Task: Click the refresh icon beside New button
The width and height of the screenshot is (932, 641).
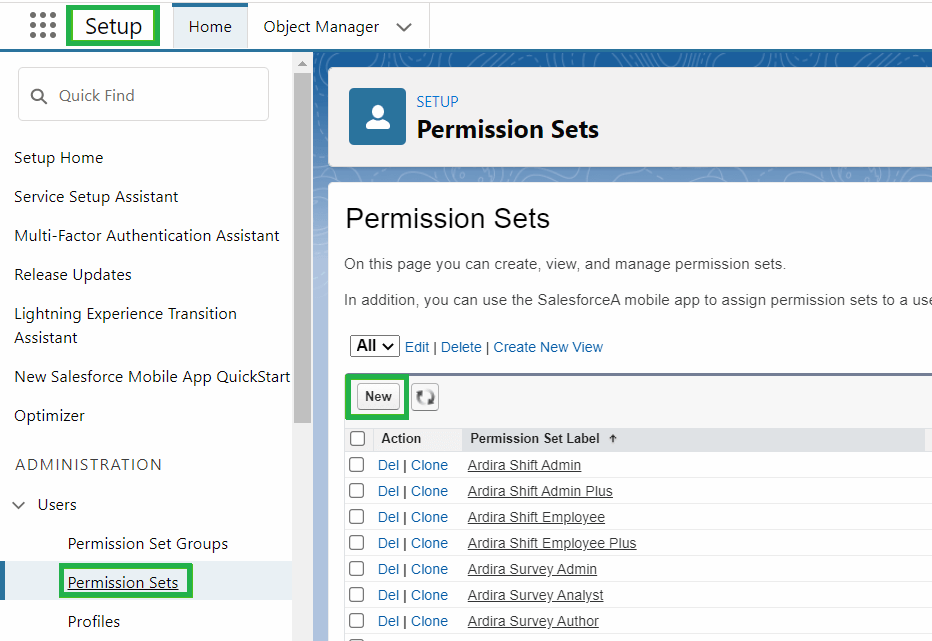Action: pyautogui.click(x=424, y=396)
